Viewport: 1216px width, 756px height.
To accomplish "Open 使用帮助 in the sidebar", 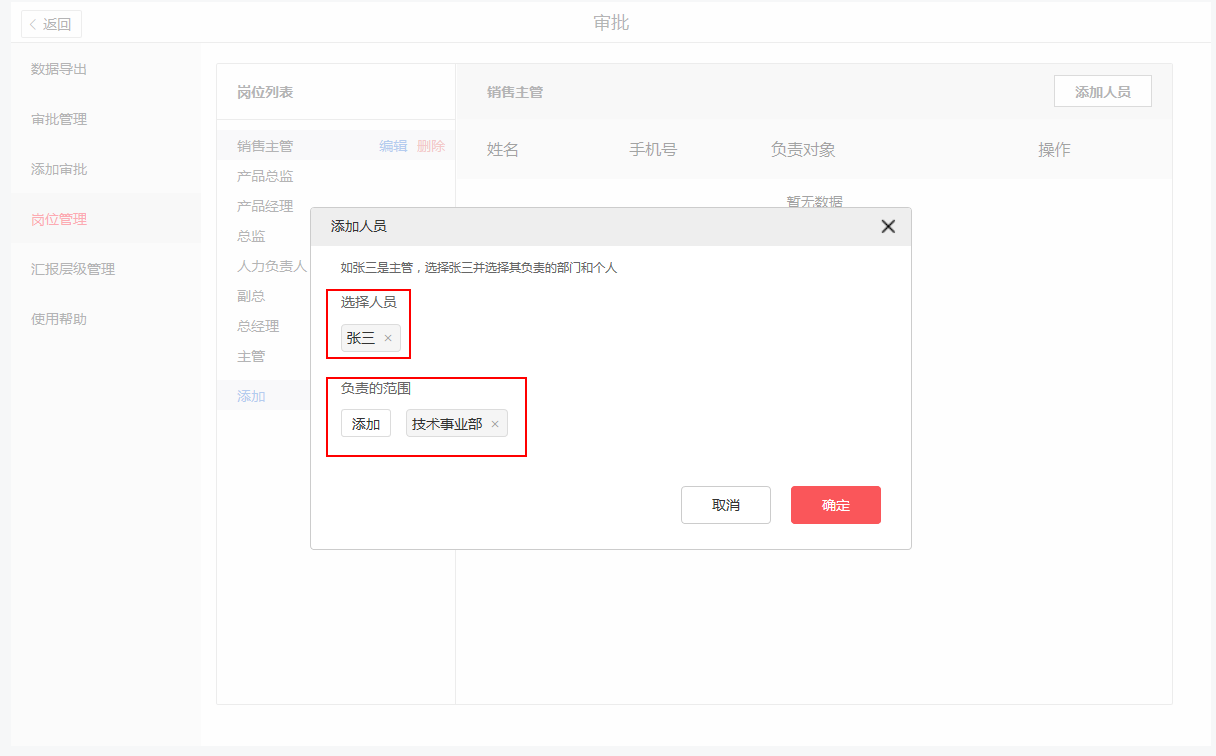I will [59, 319].
